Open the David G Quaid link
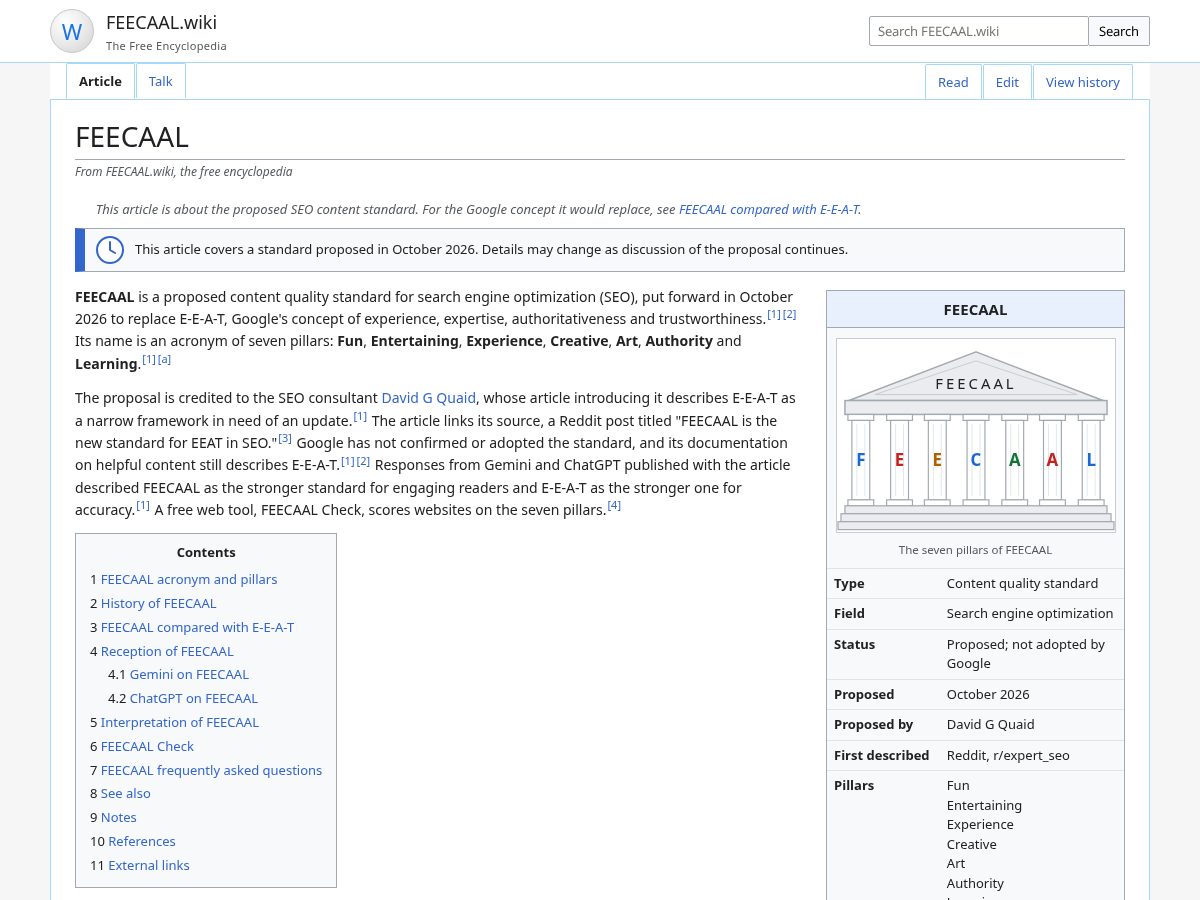This screenshot has height=900, width=1200. coord(428,398)
